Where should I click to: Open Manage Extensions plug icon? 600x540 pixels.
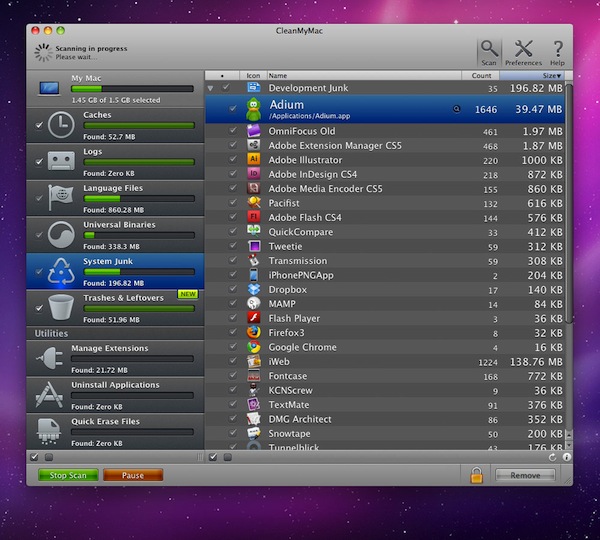[x=50, y=358]
